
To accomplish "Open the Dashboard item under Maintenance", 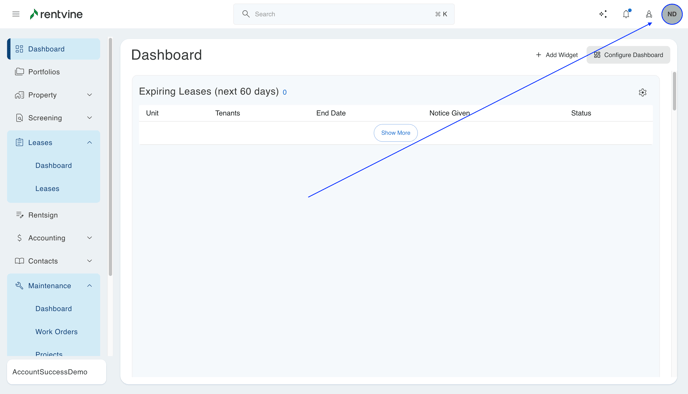I will click(54, 308).
